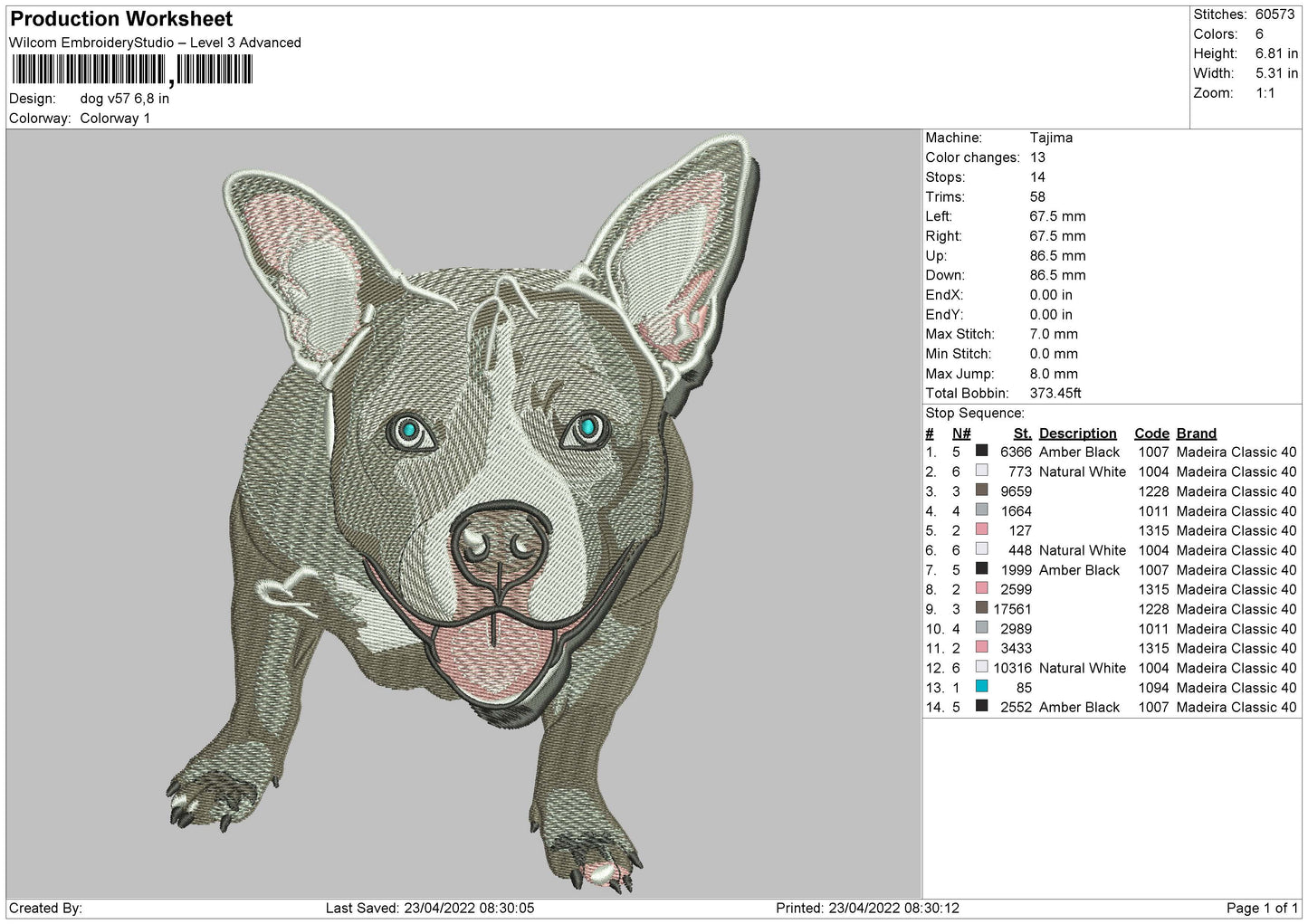Click the 'St.' column header
1308x924 pixels.
point(1022,433)
